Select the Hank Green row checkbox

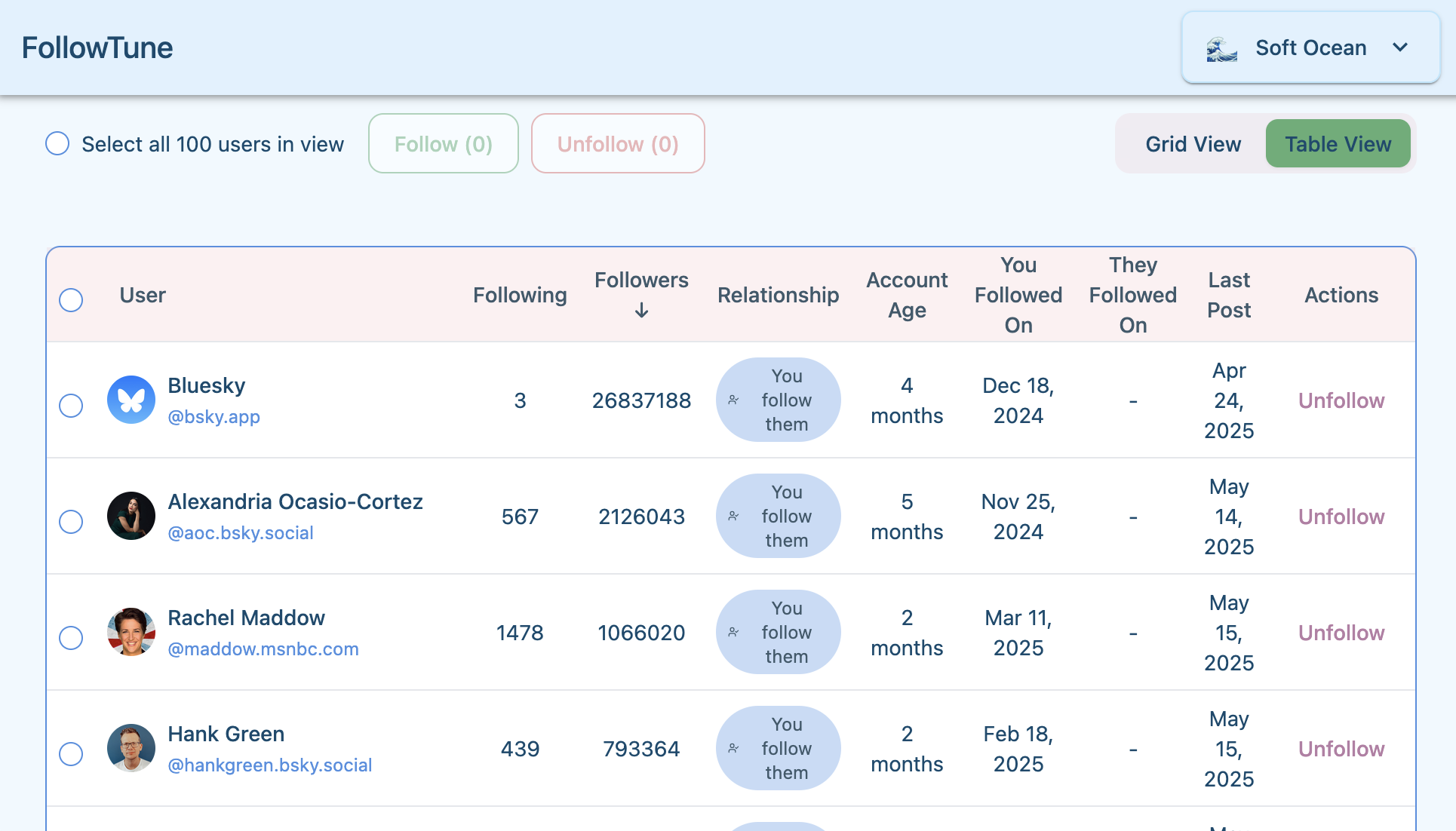71,754
